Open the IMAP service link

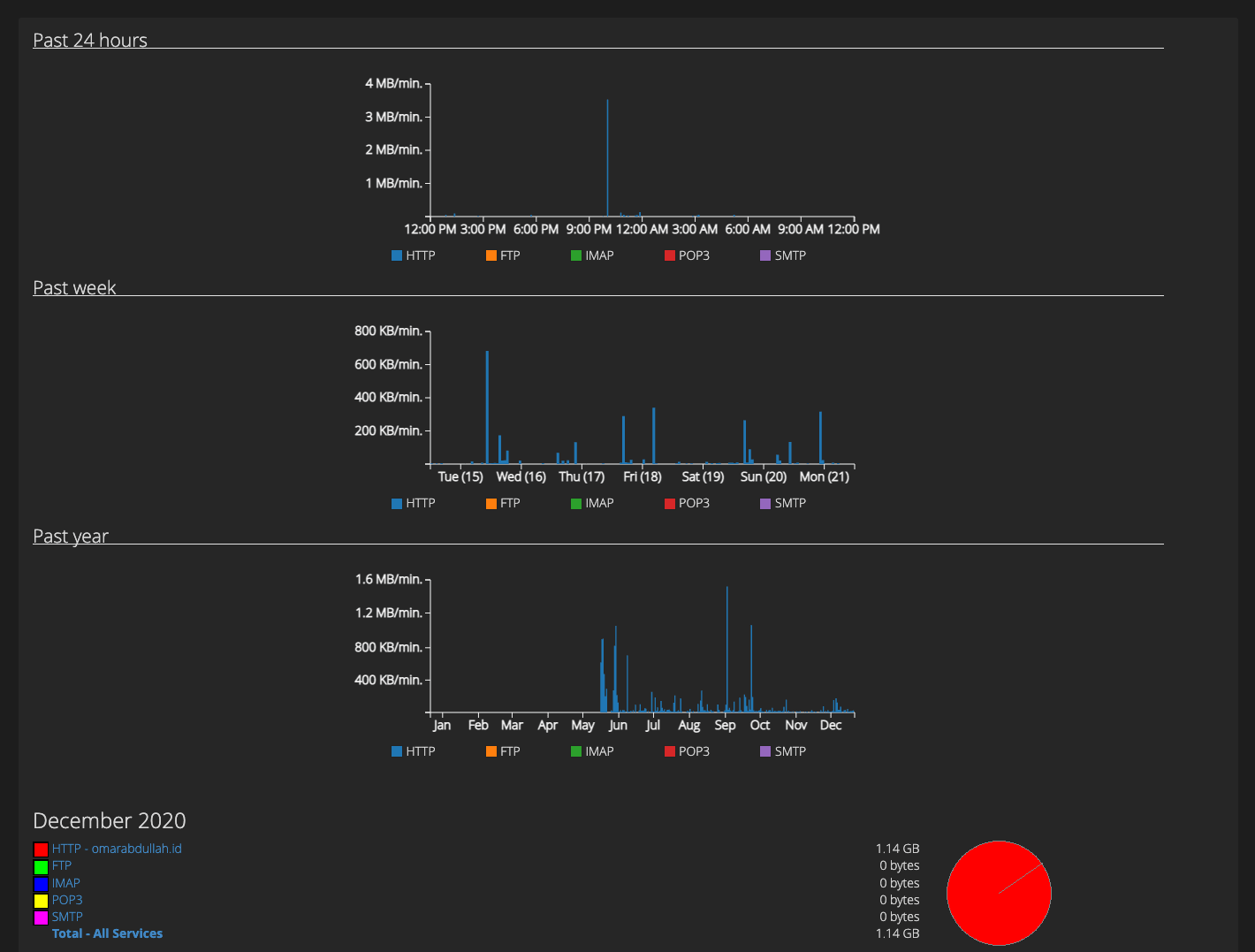pyautogui.click(x=65, y=883)
